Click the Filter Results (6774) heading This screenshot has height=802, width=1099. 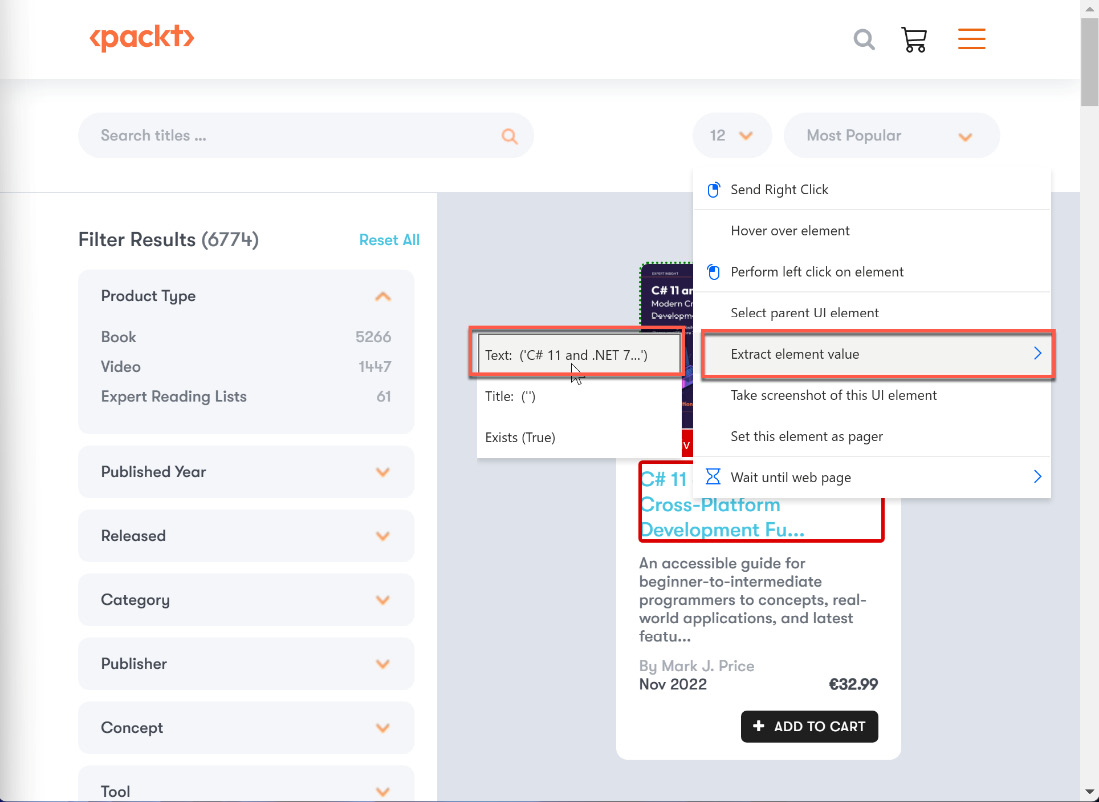168,240
